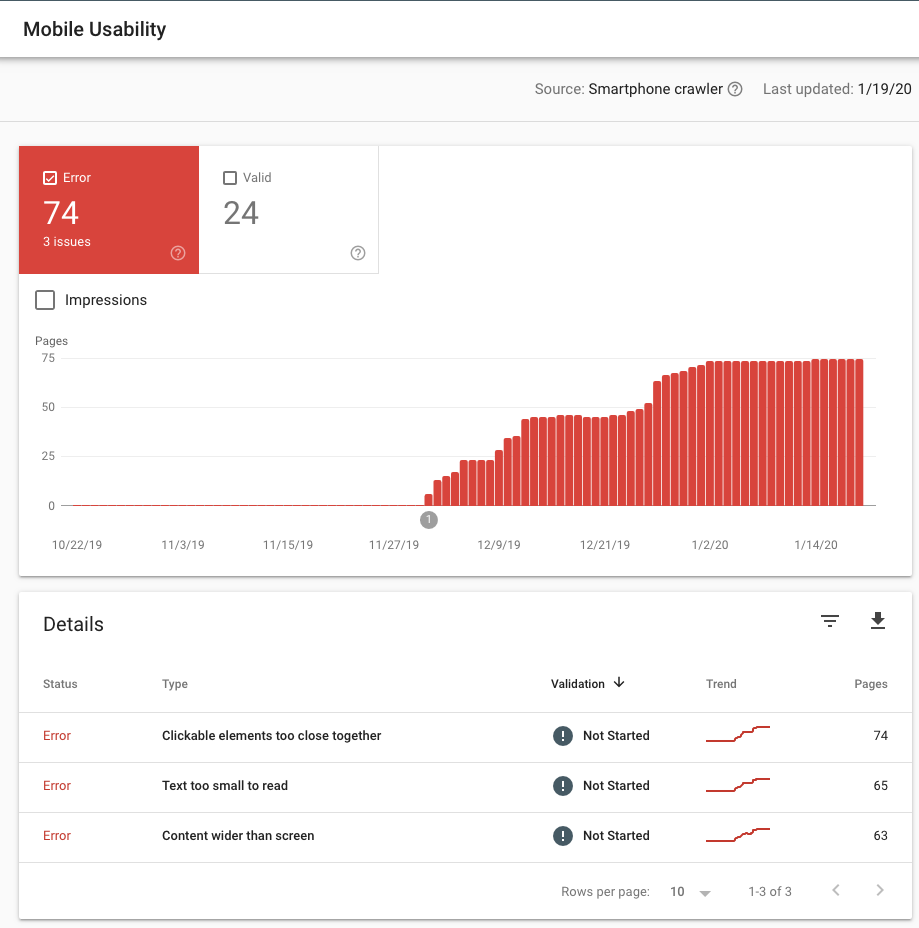Click help icon in Valid card
This screenshot has height=928, width=919.
358,253
